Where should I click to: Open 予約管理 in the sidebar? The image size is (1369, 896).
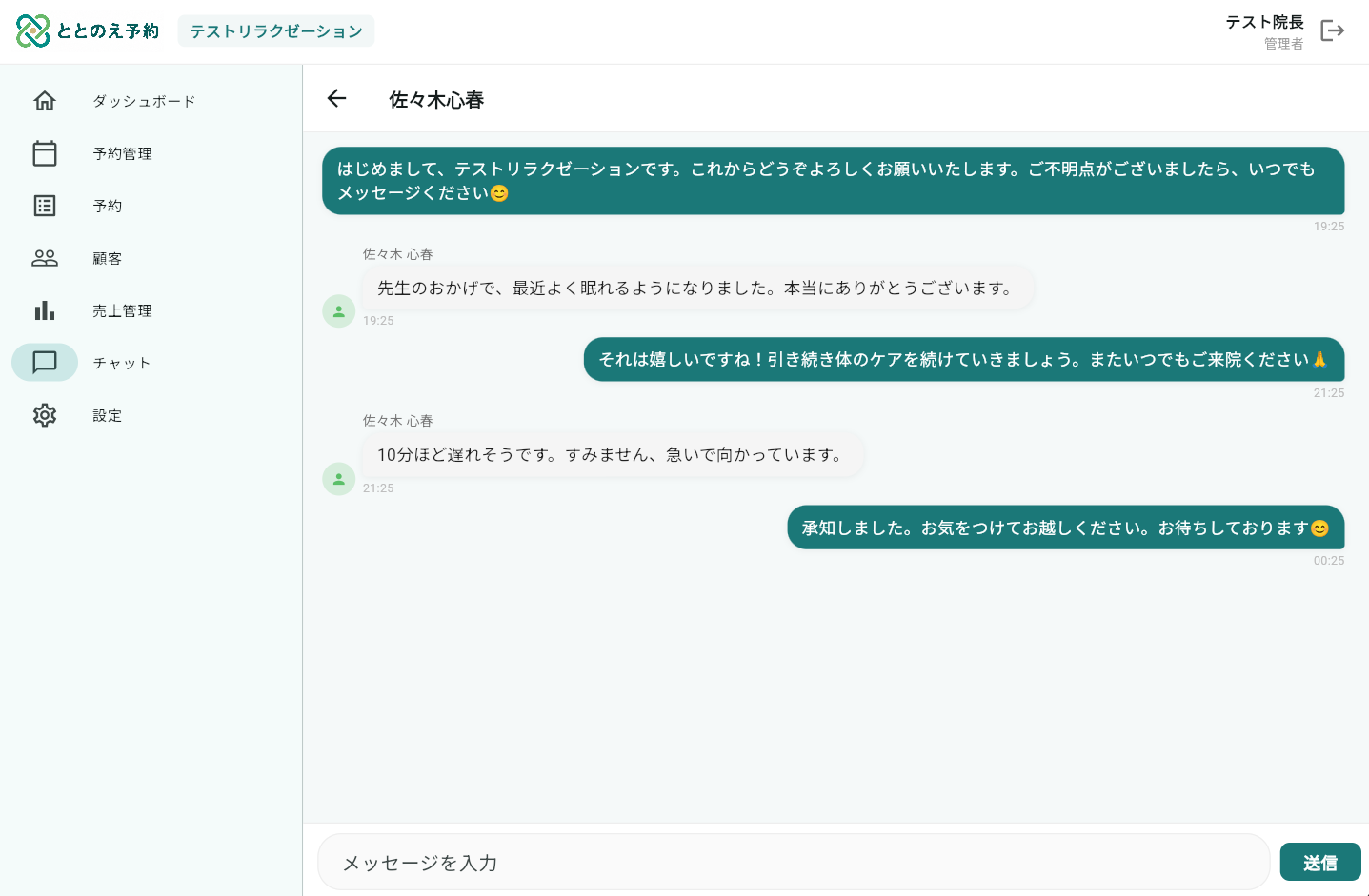122,153
